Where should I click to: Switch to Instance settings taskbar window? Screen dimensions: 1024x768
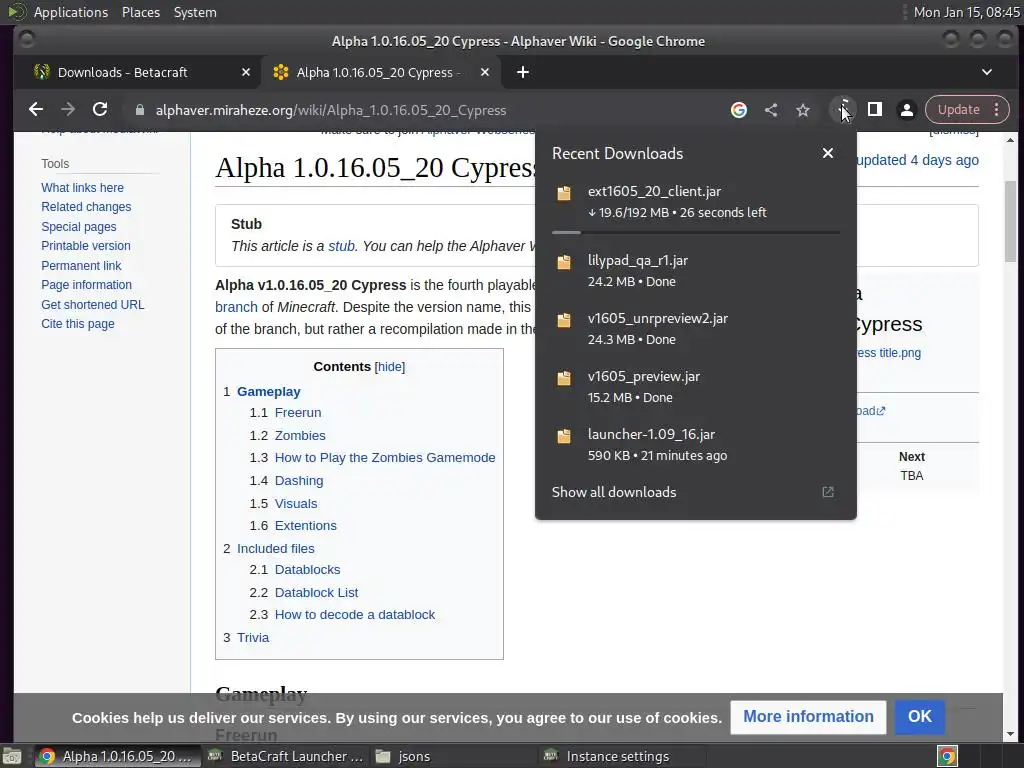[x=623, y=756]
